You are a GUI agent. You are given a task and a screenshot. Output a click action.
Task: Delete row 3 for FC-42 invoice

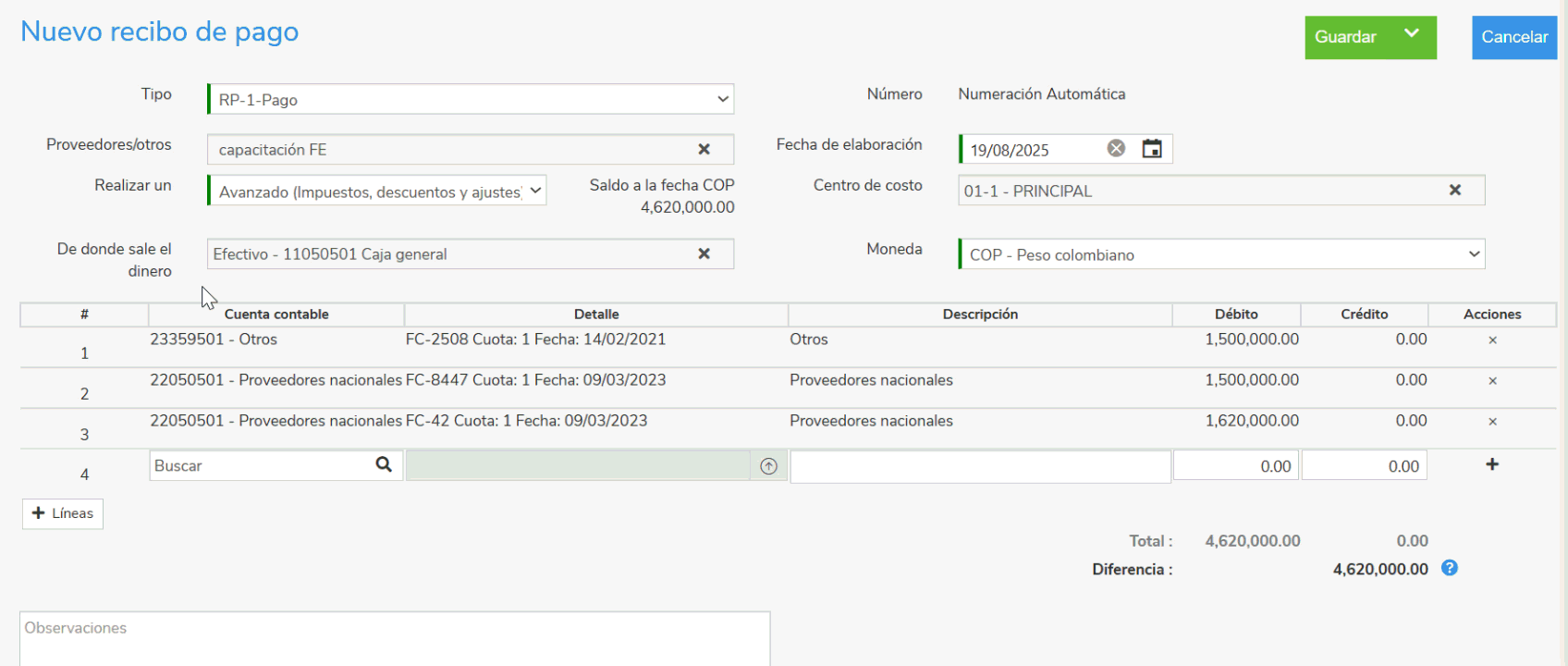[1492, 422]
